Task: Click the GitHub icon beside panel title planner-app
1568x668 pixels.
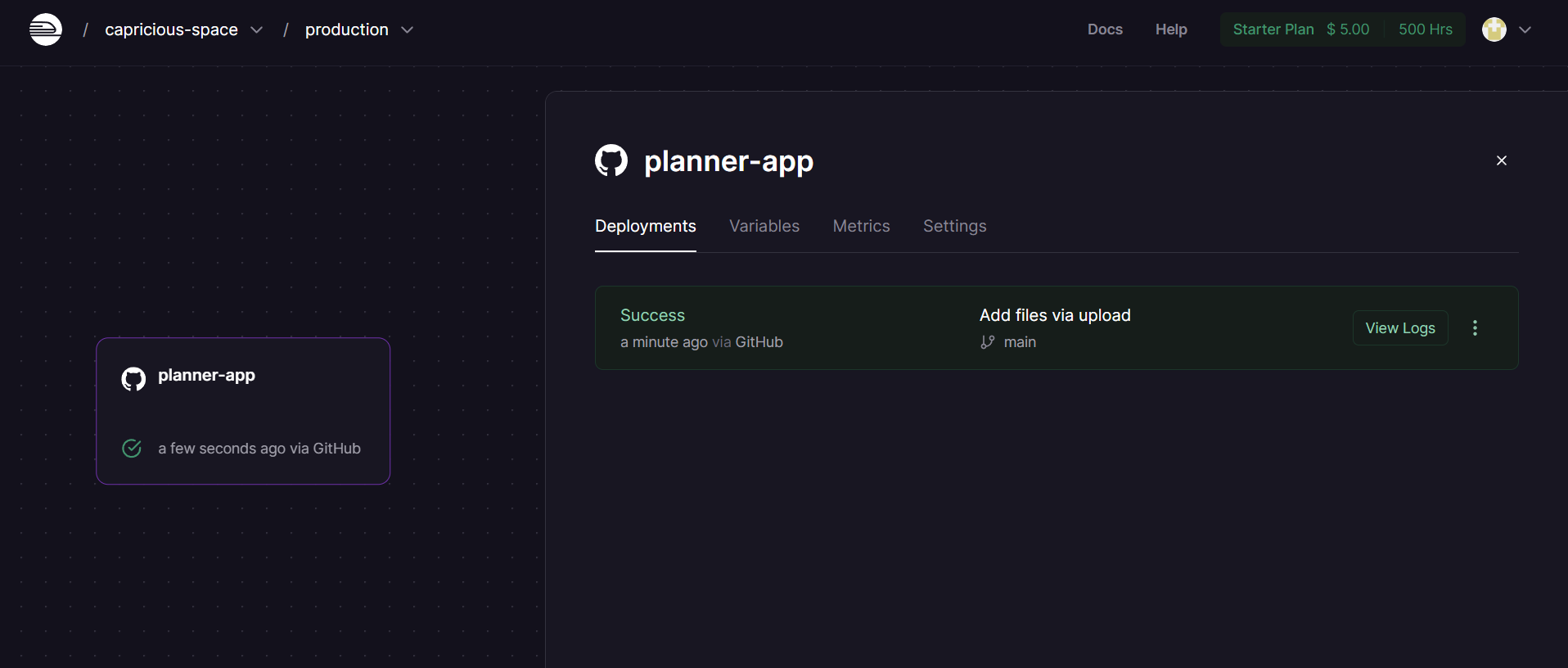Action: [x=611, y=160]
